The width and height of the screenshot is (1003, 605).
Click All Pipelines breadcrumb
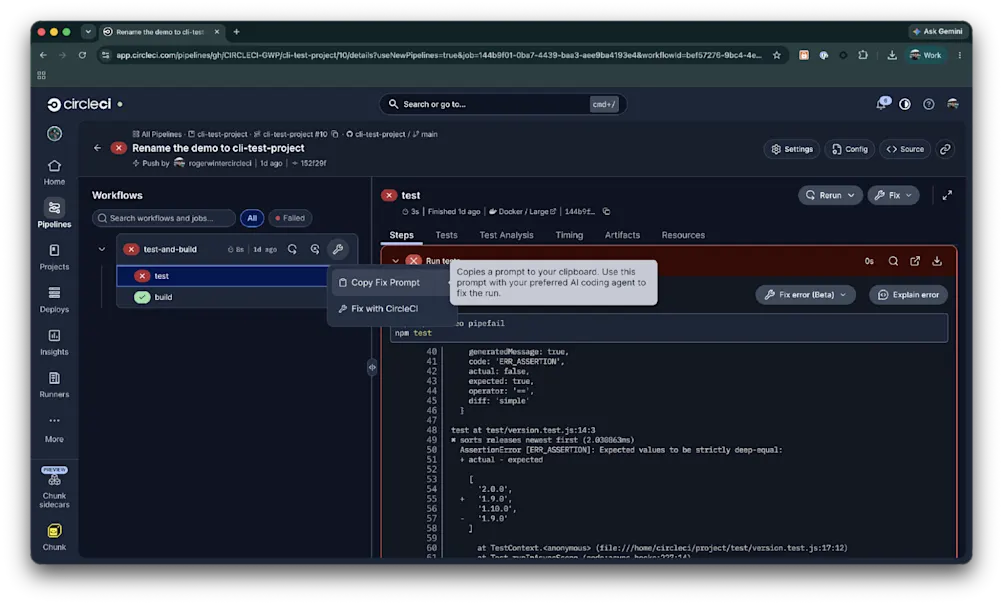pyautogui.click(x=157, y=134)
